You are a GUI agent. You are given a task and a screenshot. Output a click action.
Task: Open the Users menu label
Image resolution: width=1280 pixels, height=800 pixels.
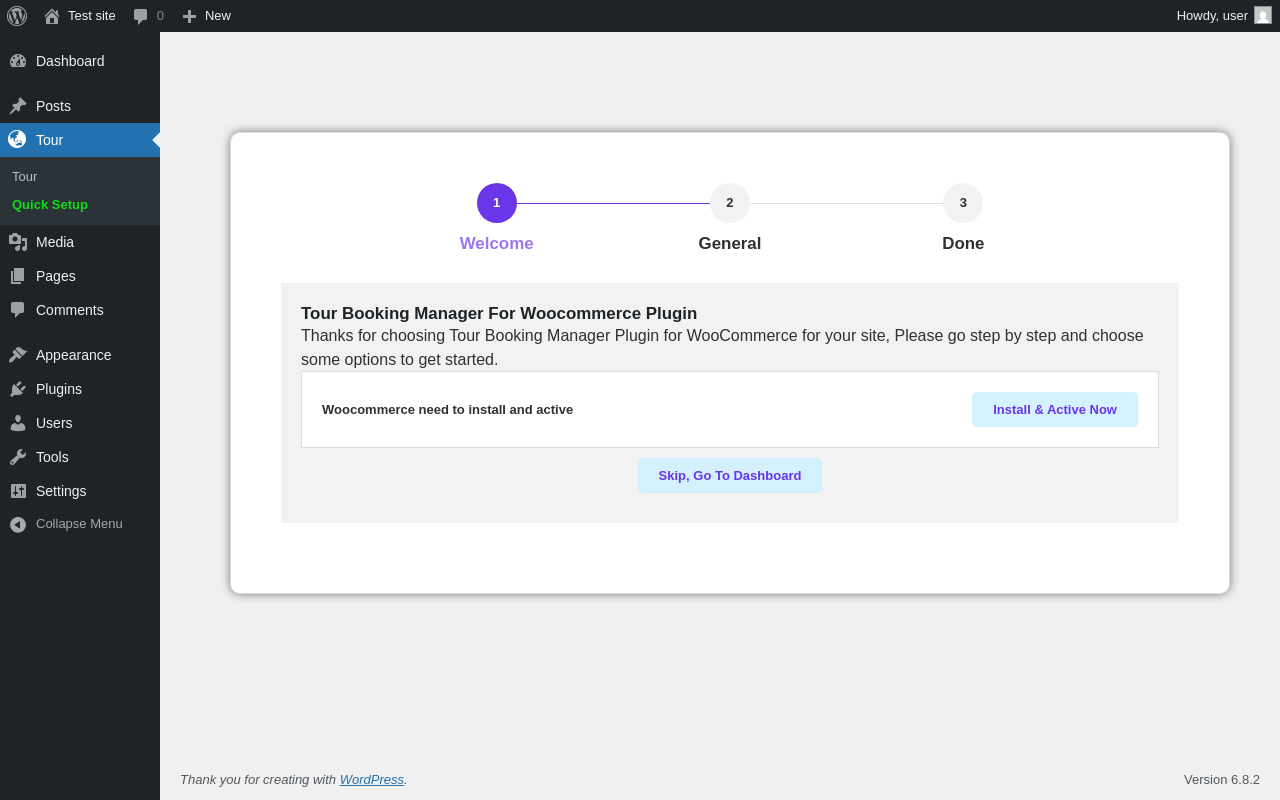(x=54, y=423)
